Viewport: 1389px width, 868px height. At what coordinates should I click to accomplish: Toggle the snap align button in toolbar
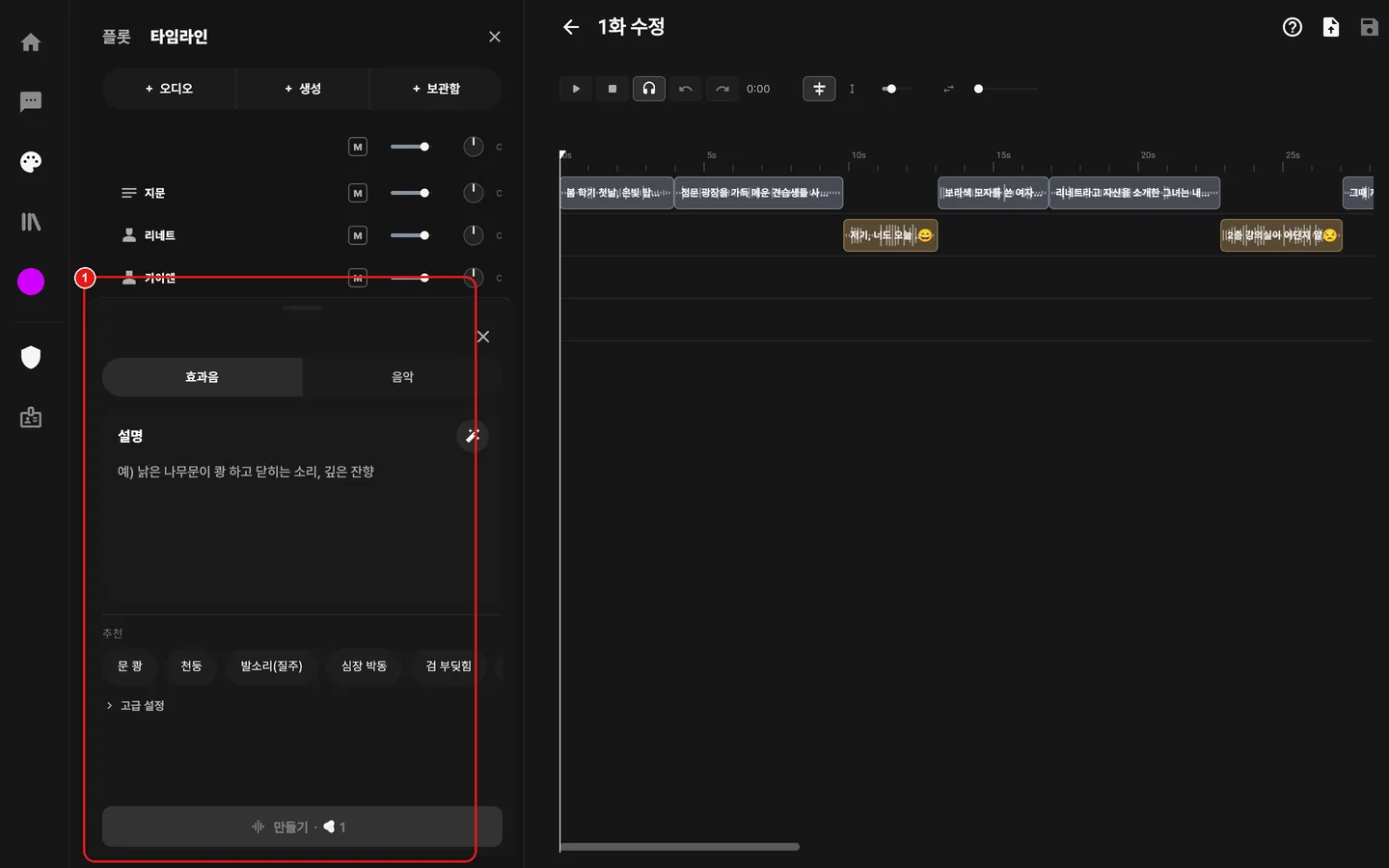(819, 89)
